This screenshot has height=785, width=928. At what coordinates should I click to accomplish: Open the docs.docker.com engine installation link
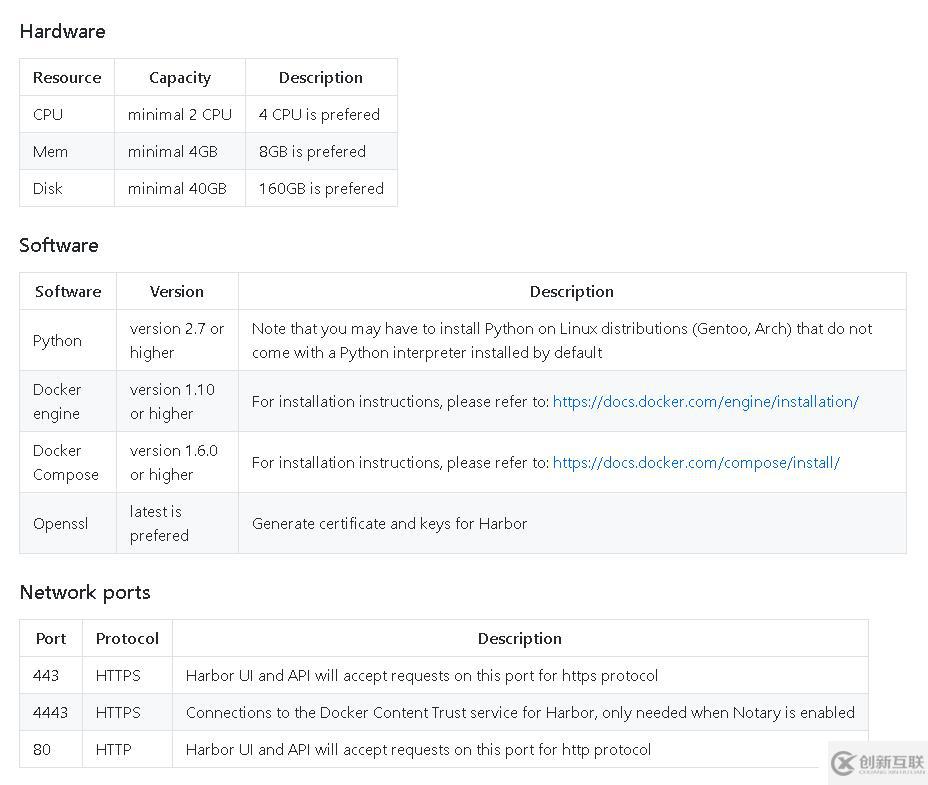coord(705,401)
